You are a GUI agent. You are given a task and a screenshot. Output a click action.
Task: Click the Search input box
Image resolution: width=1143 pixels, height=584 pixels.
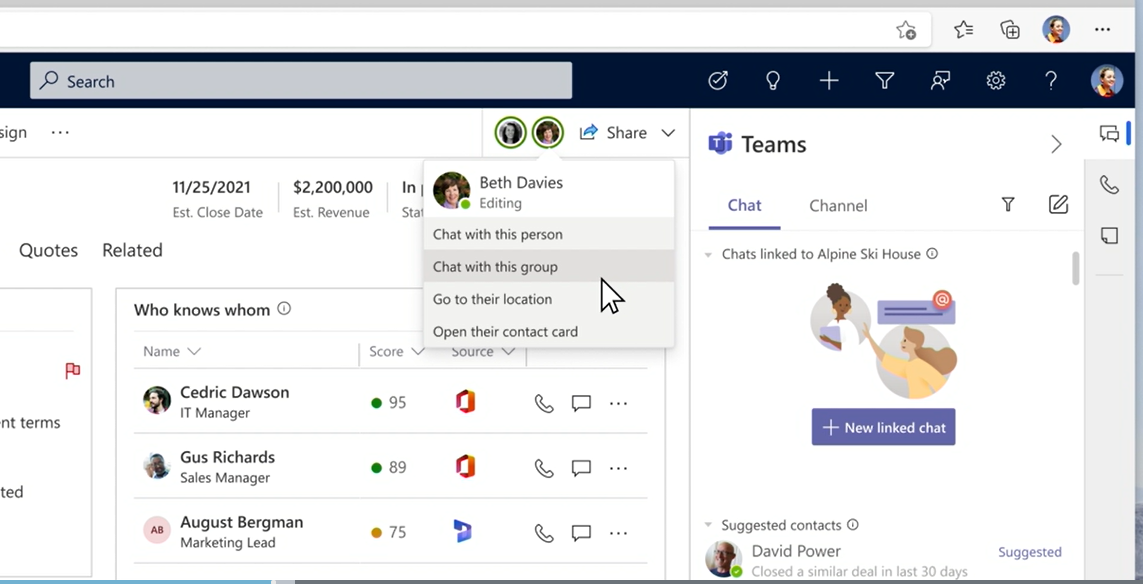pyautogui.click(x=301, y=80)
